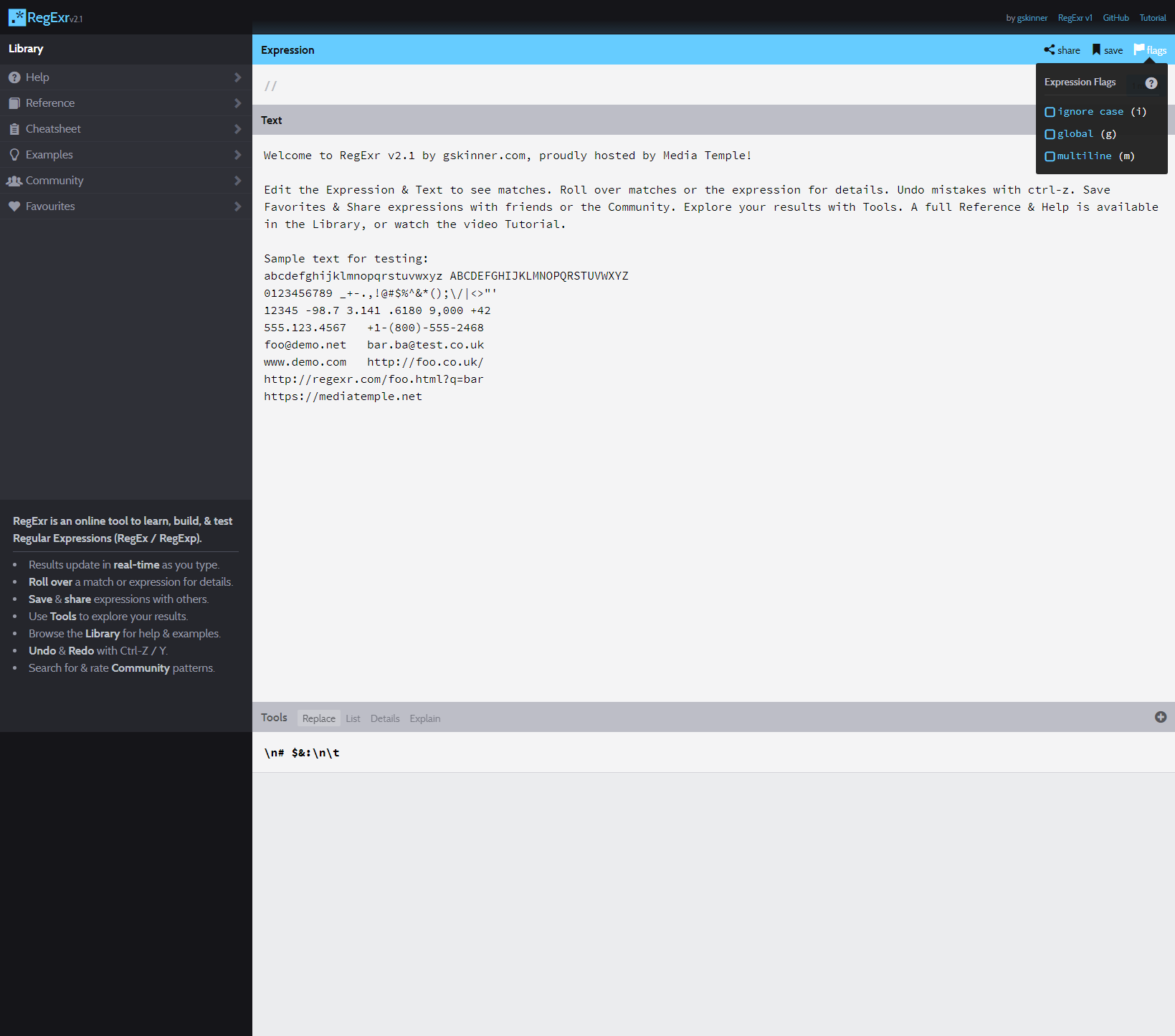
Task: Enable the global (g) flag
Action: pyautogui.click(x=1050, y=134)
